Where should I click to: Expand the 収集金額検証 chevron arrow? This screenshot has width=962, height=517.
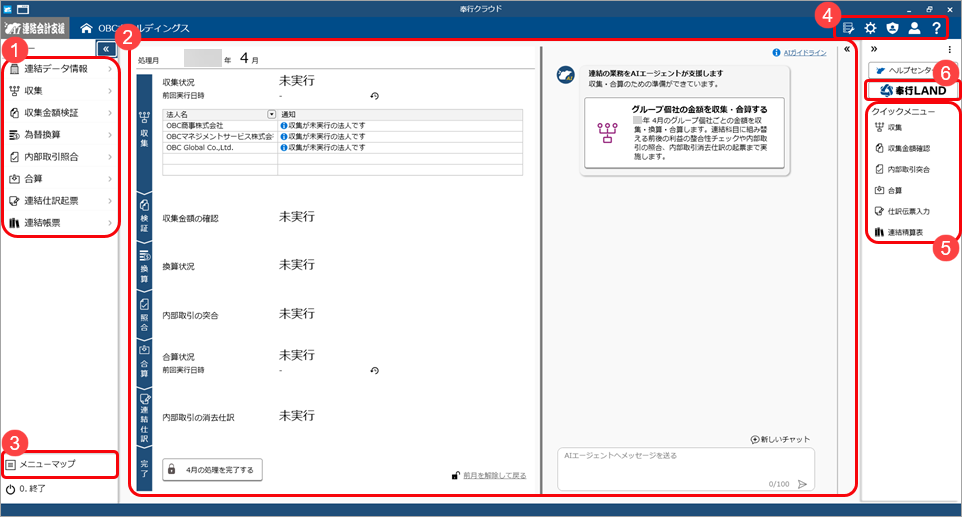(x=110, y=113)
